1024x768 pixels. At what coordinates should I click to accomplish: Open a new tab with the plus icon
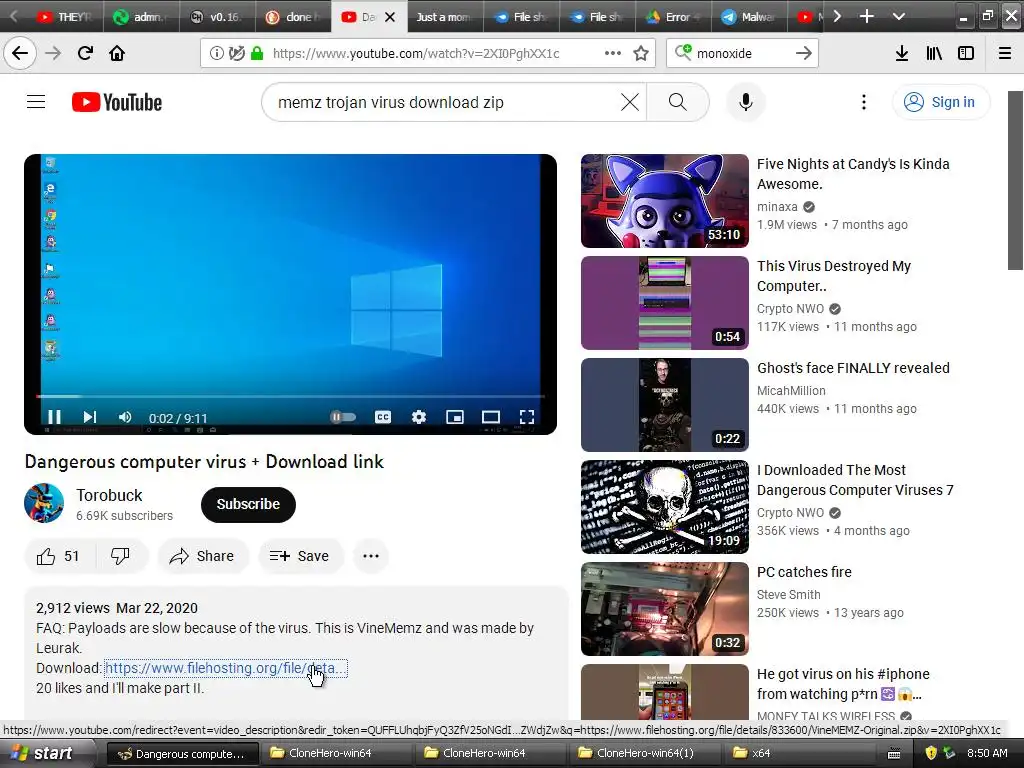867,16
